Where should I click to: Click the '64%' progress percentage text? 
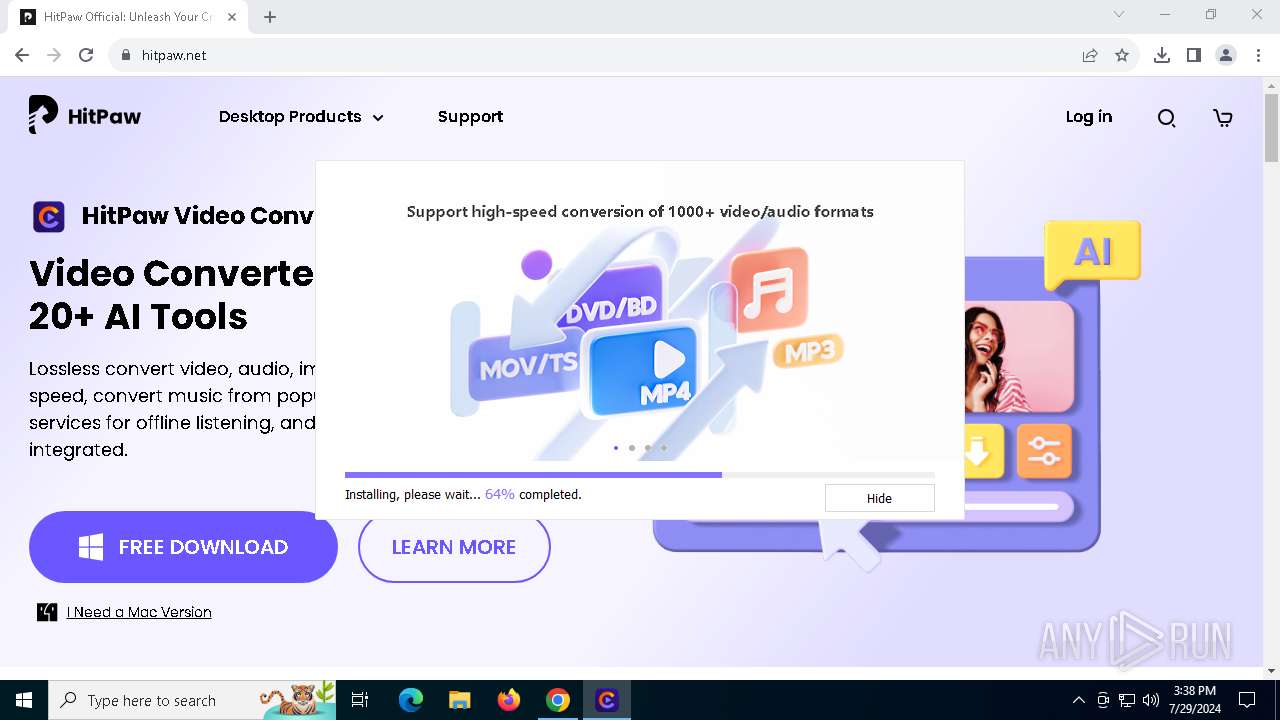point(500,494)
